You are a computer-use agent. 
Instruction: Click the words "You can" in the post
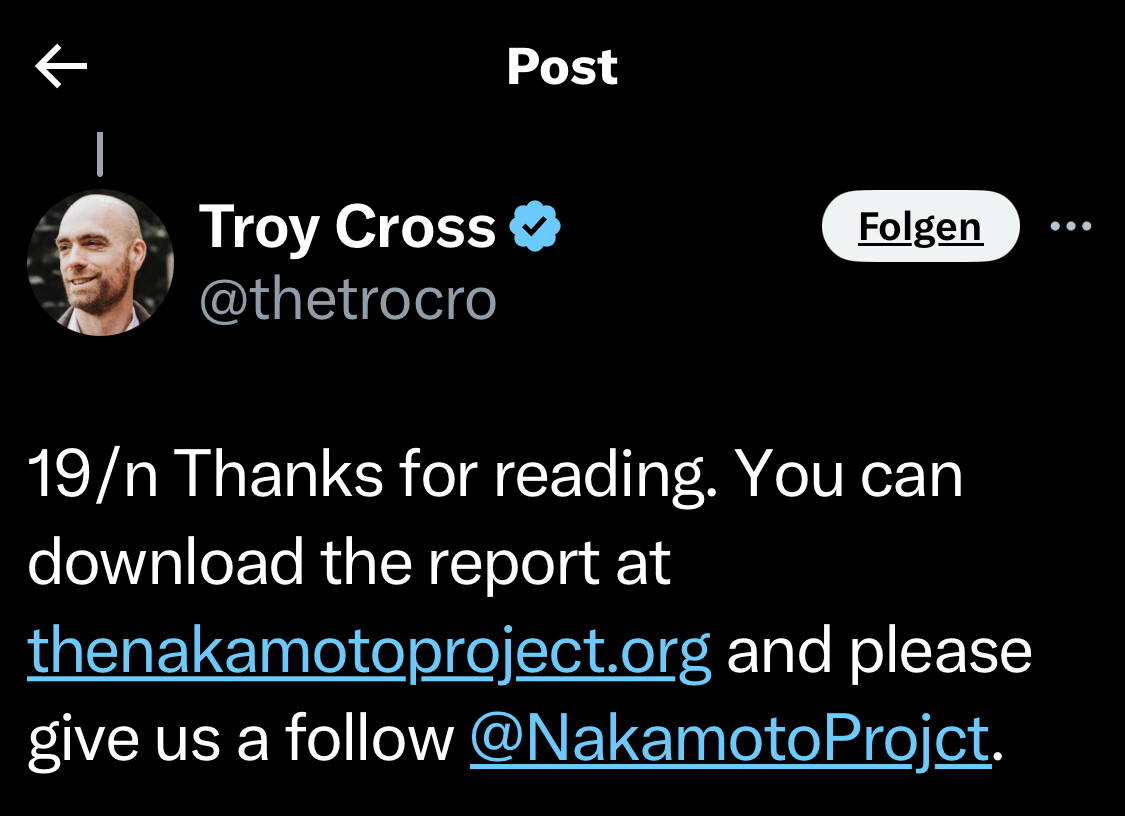click(849, 475)
